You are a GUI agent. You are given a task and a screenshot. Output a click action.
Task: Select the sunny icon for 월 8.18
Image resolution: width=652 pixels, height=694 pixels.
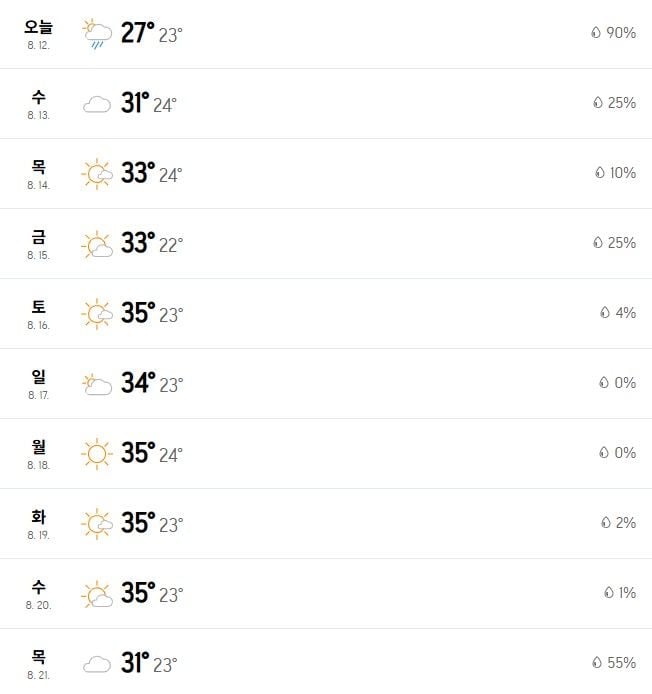pos(97,454)
